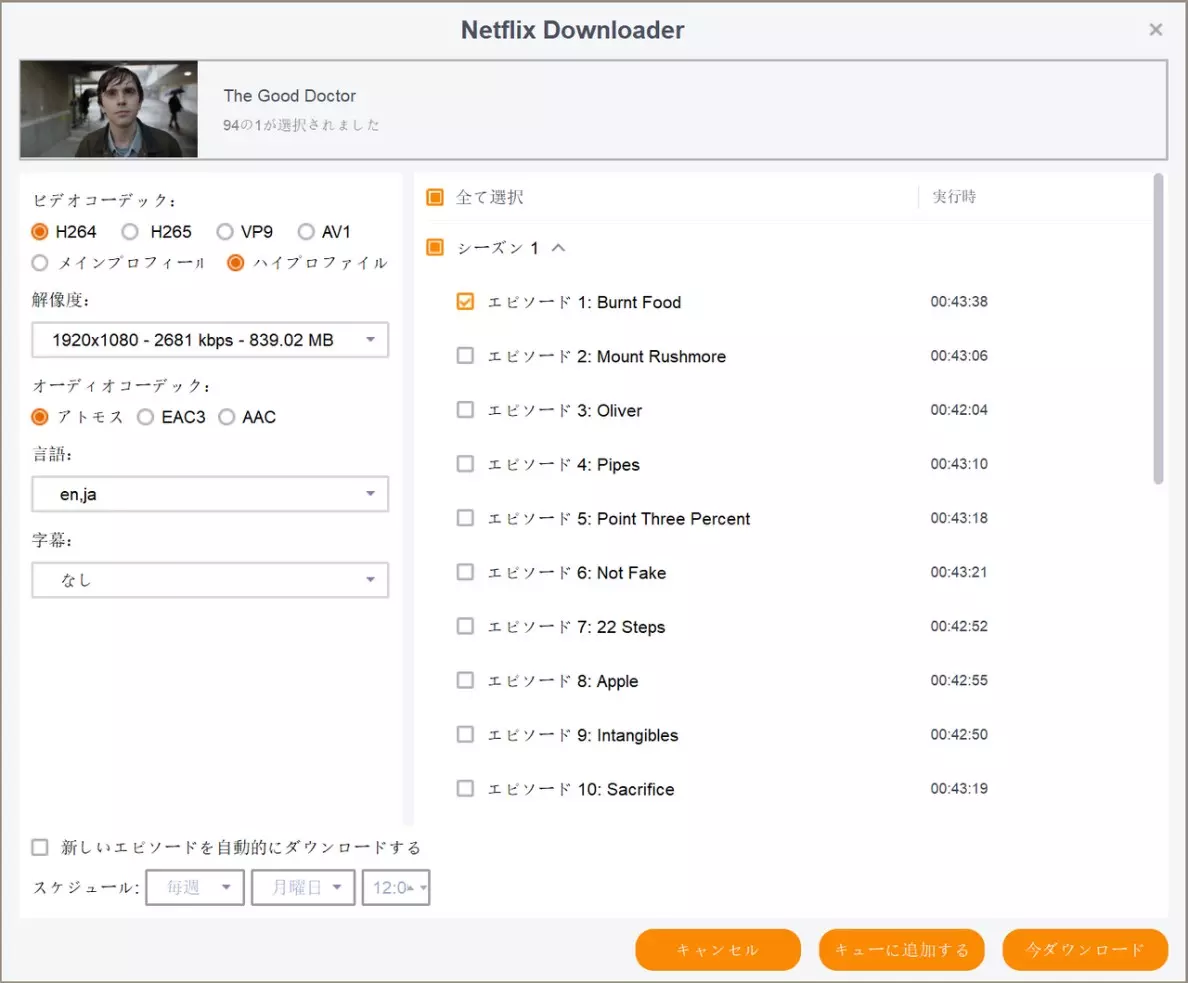Click duration 00:43:38 of Burnt Food
The image size is (1188, 983).
(x=959, y=302)
